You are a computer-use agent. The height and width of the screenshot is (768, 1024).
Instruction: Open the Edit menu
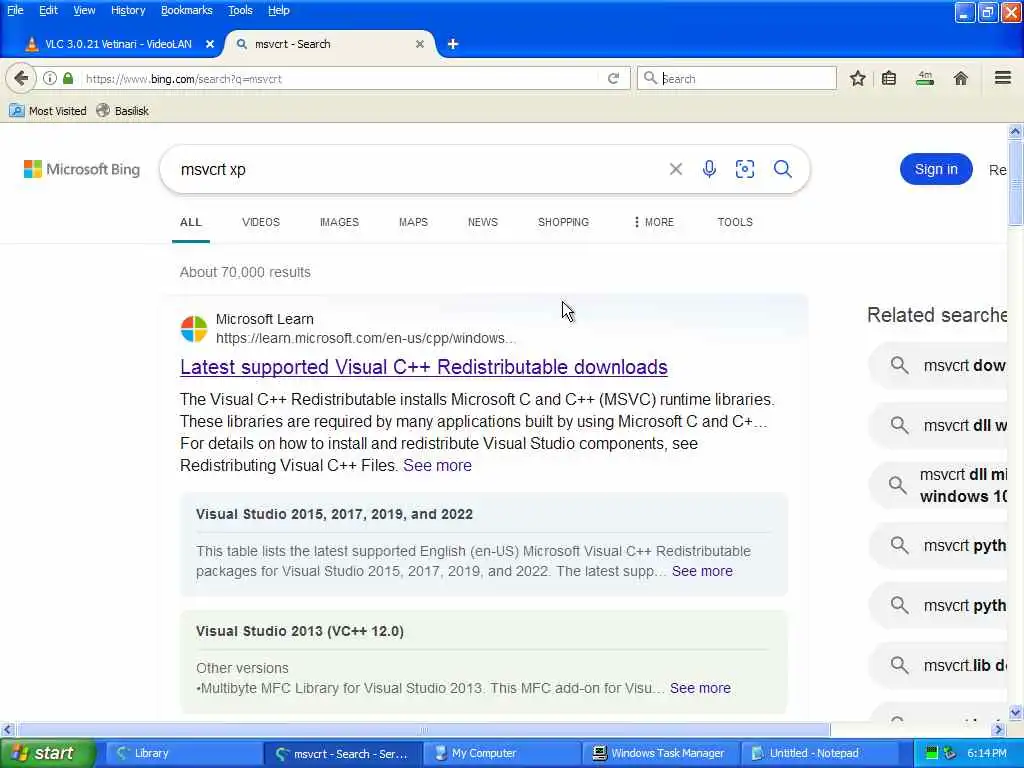(x=48, y=10)
